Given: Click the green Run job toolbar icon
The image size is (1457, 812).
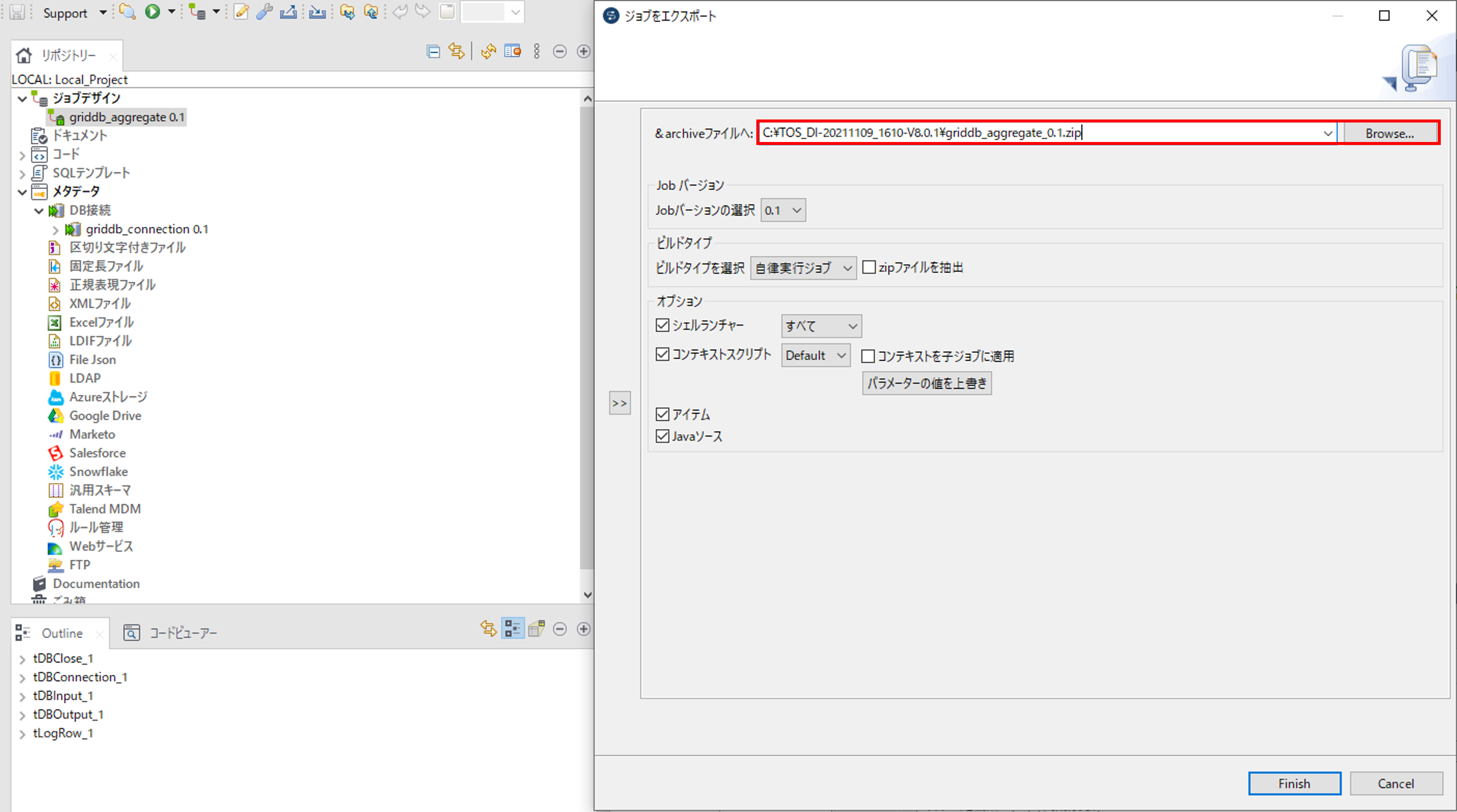Looking at the screenshot, I should (152, 12).
